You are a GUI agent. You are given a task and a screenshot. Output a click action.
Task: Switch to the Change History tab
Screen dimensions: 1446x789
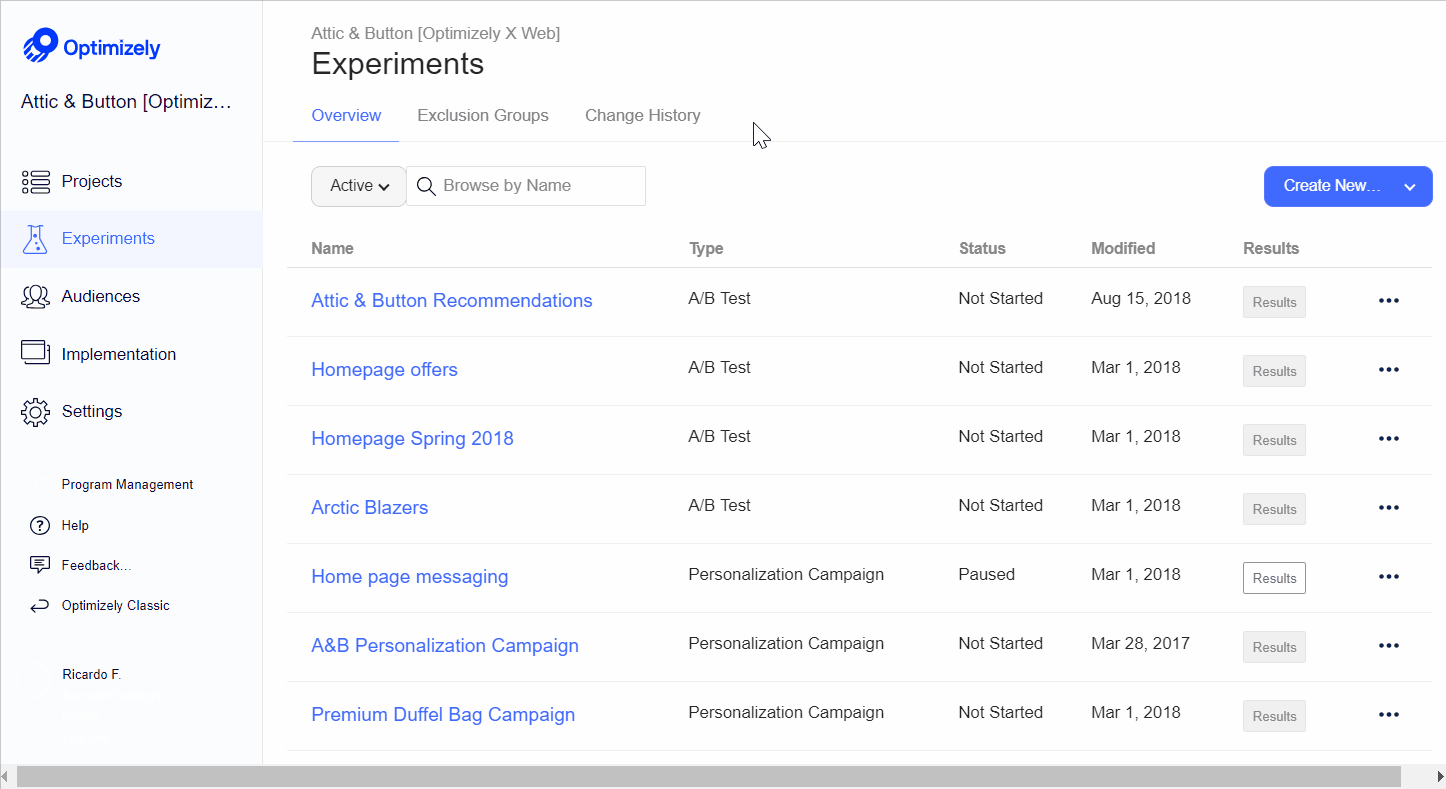[643, 116]
